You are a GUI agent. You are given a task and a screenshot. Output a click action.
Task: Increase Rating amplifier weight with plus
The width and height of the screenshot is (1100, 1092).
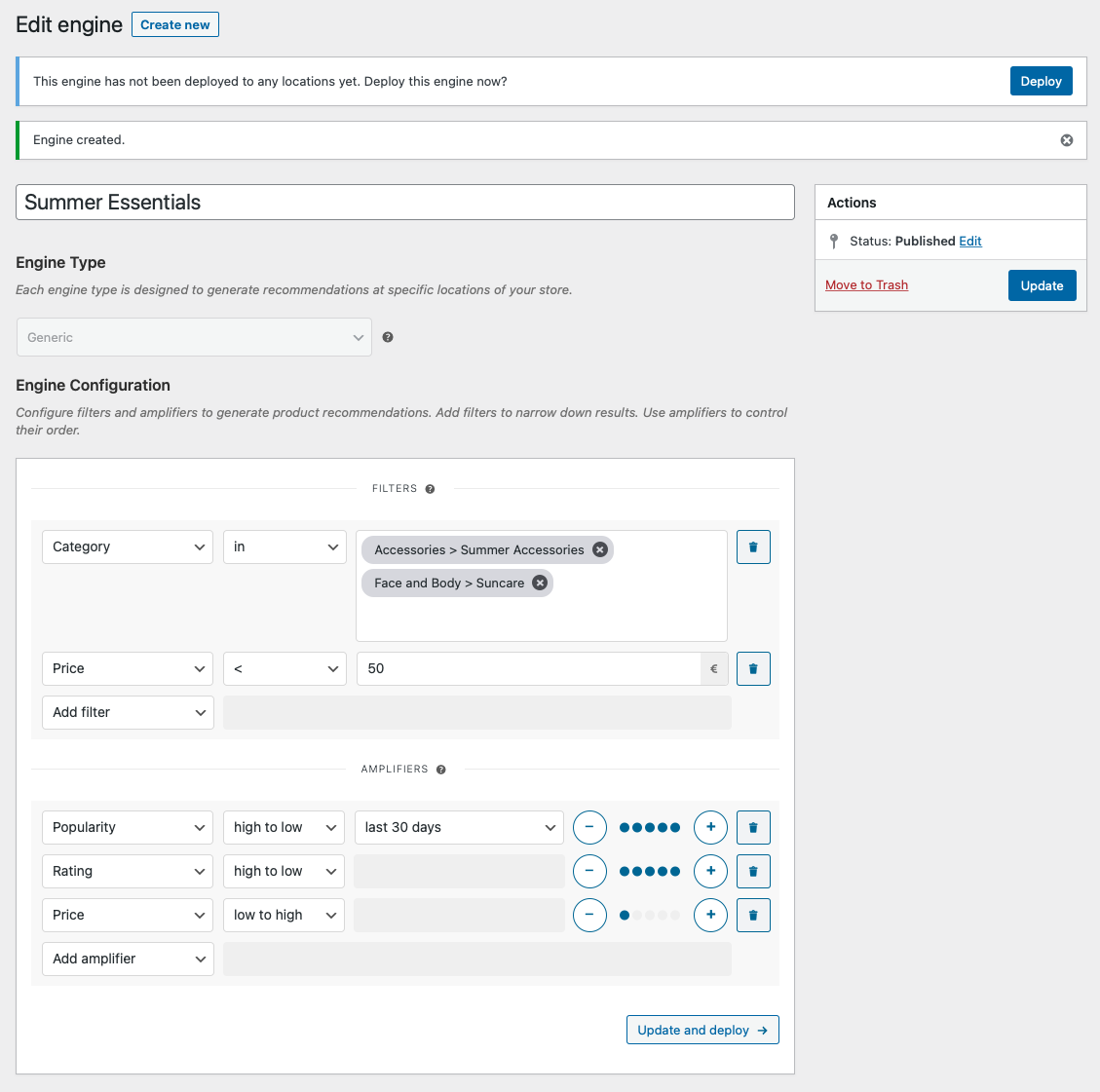(x=710, y=872)
